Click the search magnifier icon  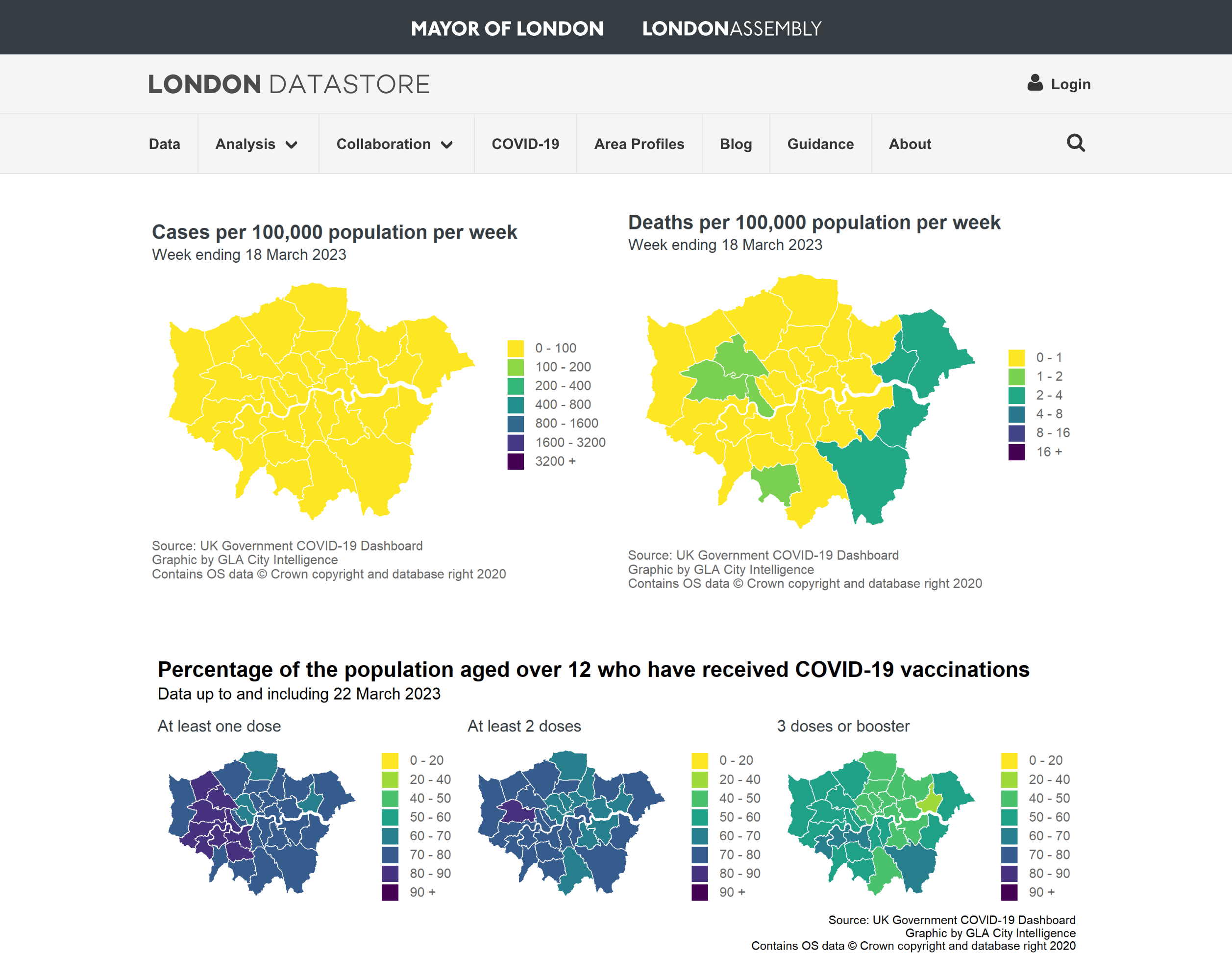1075,143
